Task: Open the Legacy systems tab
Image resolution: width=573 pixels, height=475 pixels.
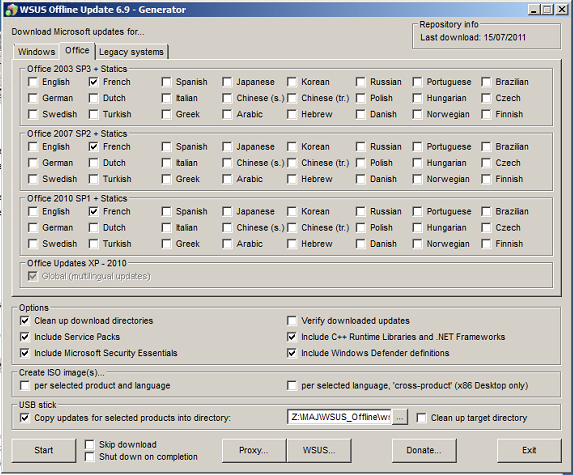Action: pyautogui.click(x=132, y=52)
